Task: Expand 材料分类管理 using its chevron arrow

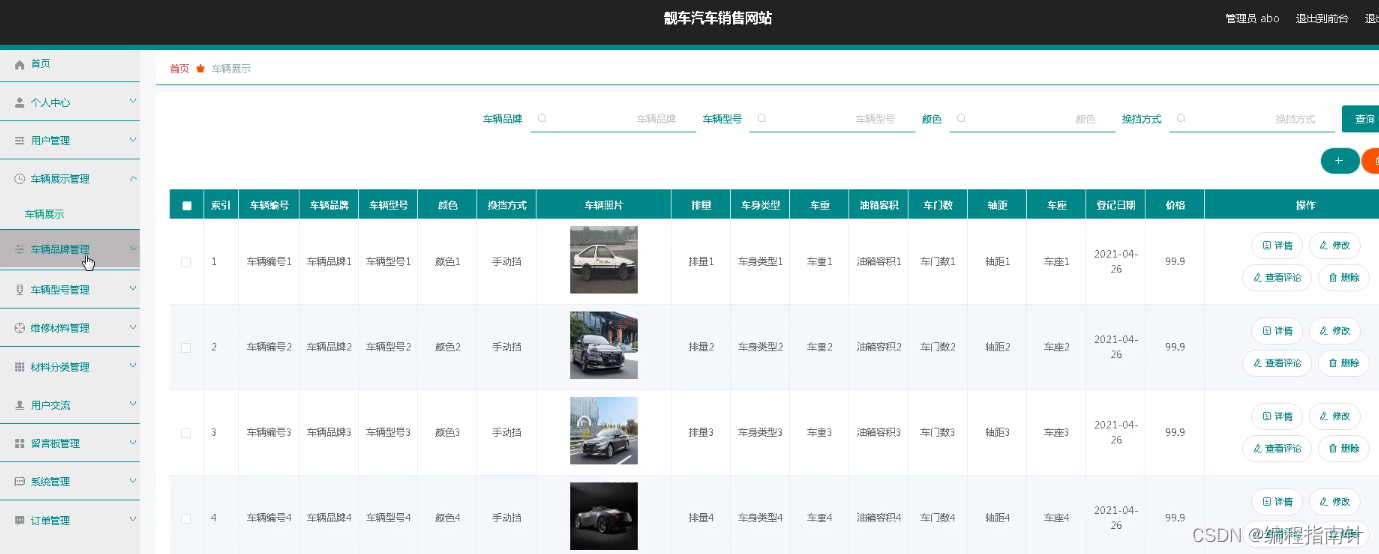Action: [x=133, y=366]
